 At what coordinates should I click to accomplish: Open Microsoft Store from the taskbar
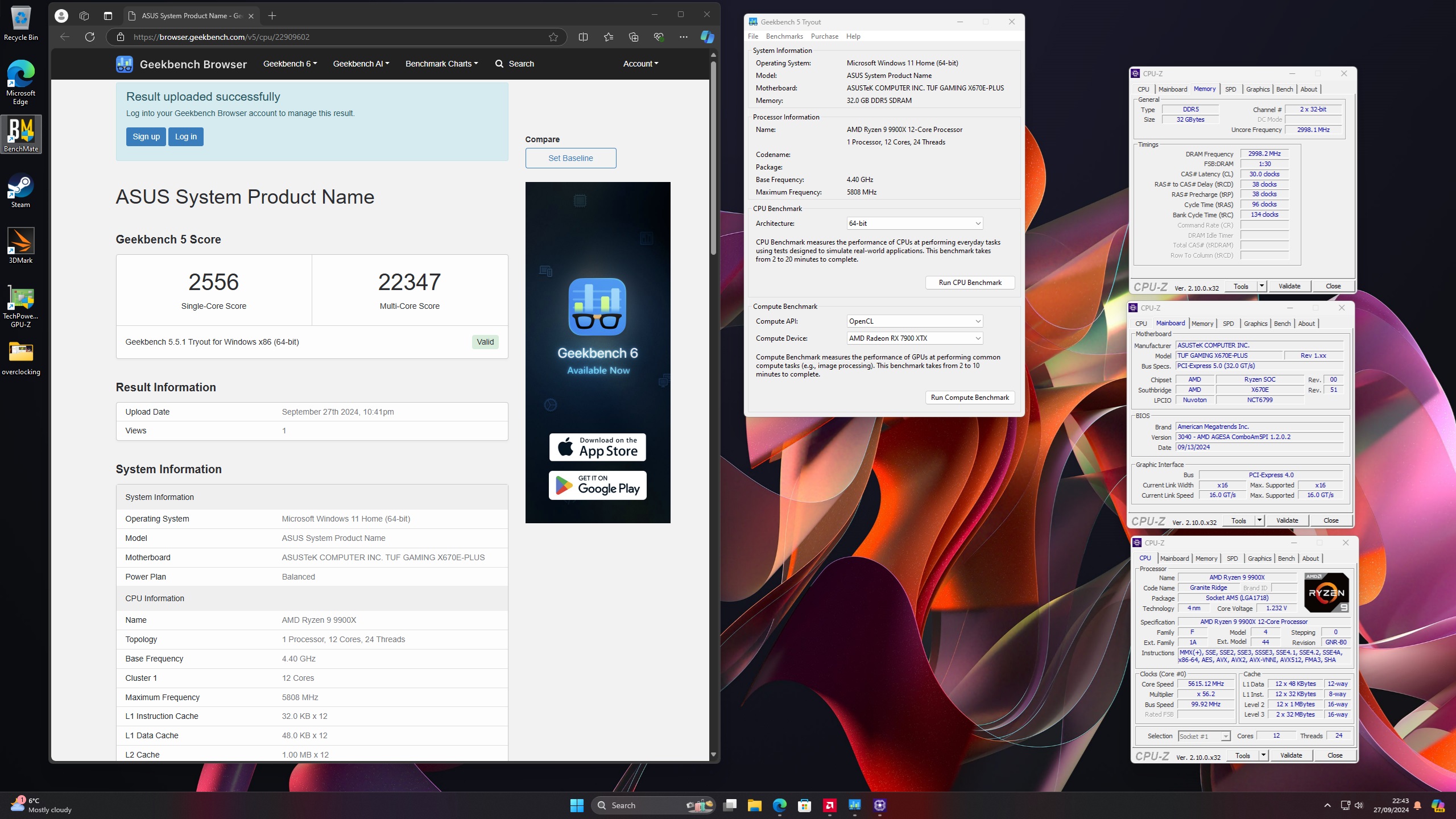(x=804, y=805)
